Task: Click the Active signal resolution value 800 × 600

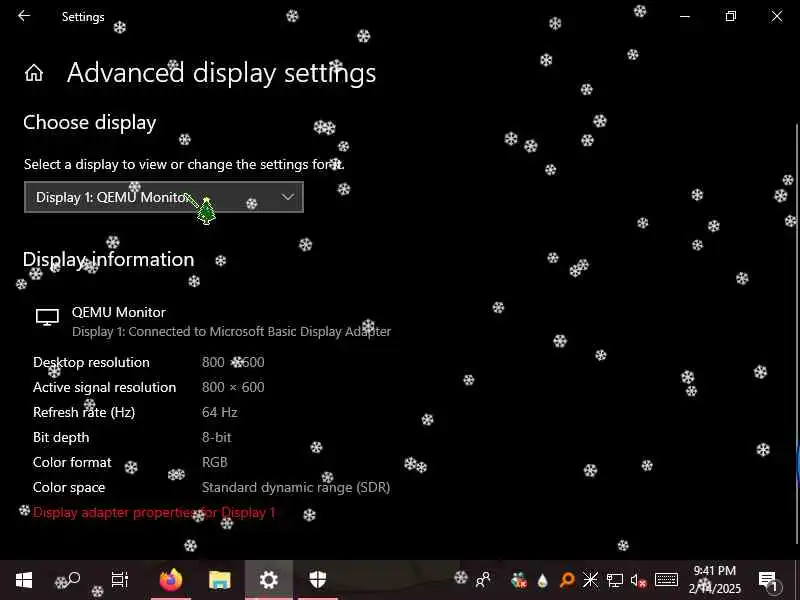Action: pos(233,387)
